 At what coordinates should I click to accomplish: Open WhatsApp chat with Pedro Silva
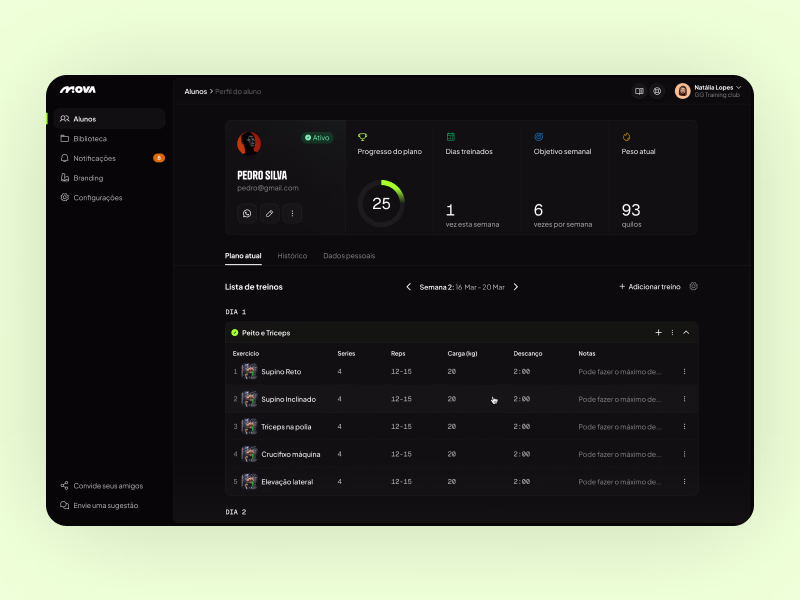247,213
